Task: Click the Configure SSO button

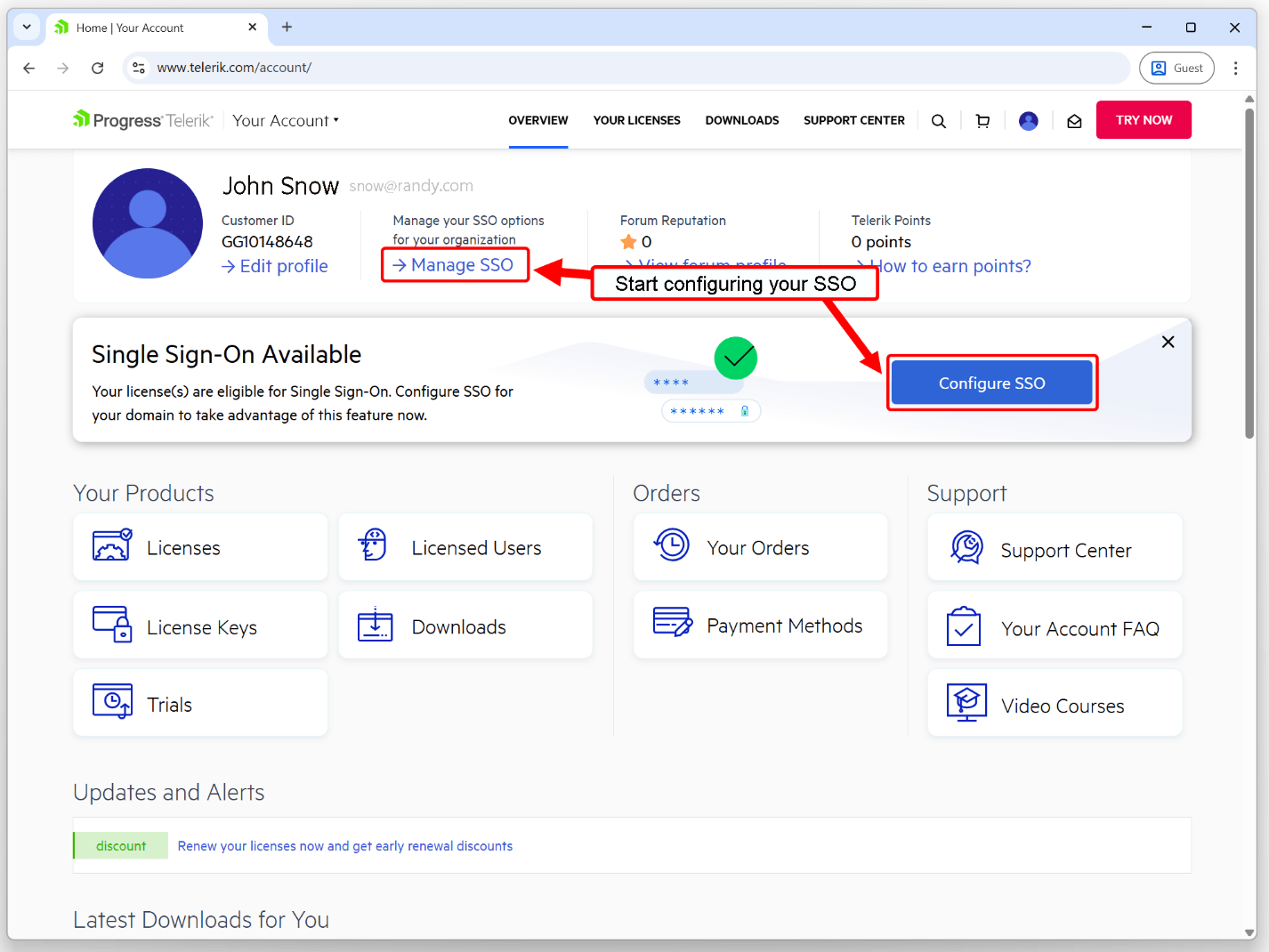Action: pyautogui.click(x=992, y=383)
